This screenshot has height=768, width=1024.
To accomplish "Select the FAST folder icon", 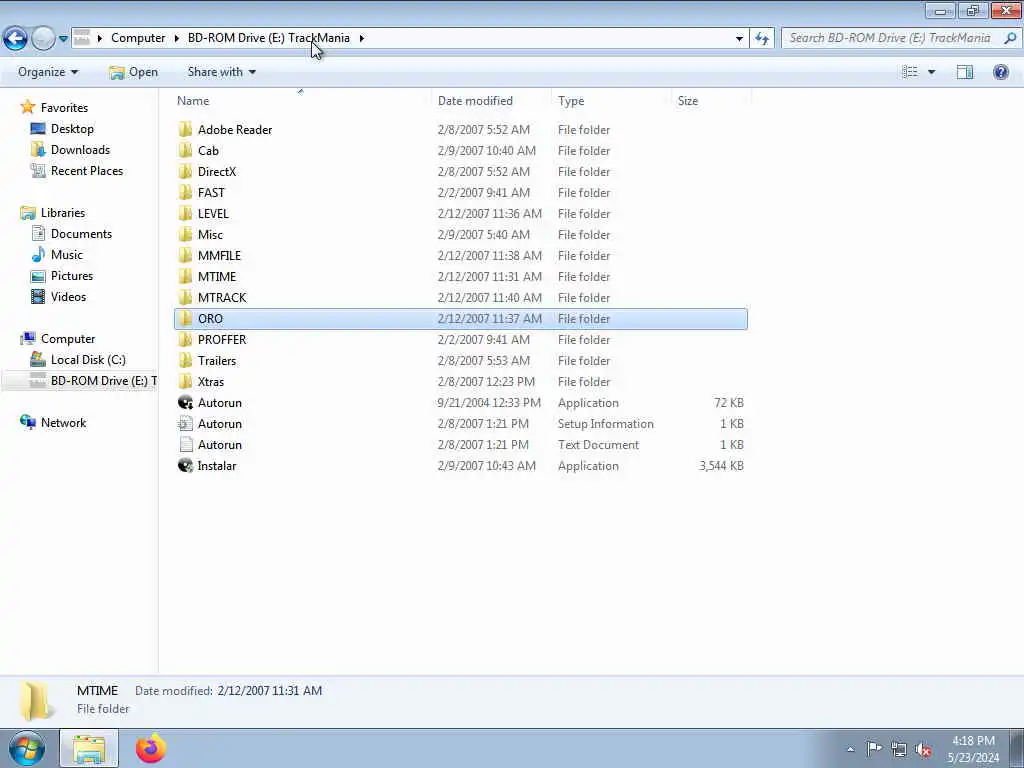I will pos(185,192).
